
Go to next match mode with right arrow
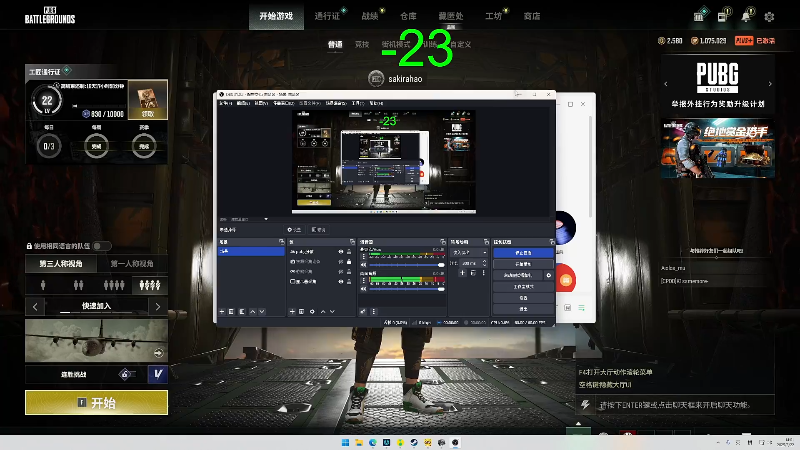coord(158,306)
